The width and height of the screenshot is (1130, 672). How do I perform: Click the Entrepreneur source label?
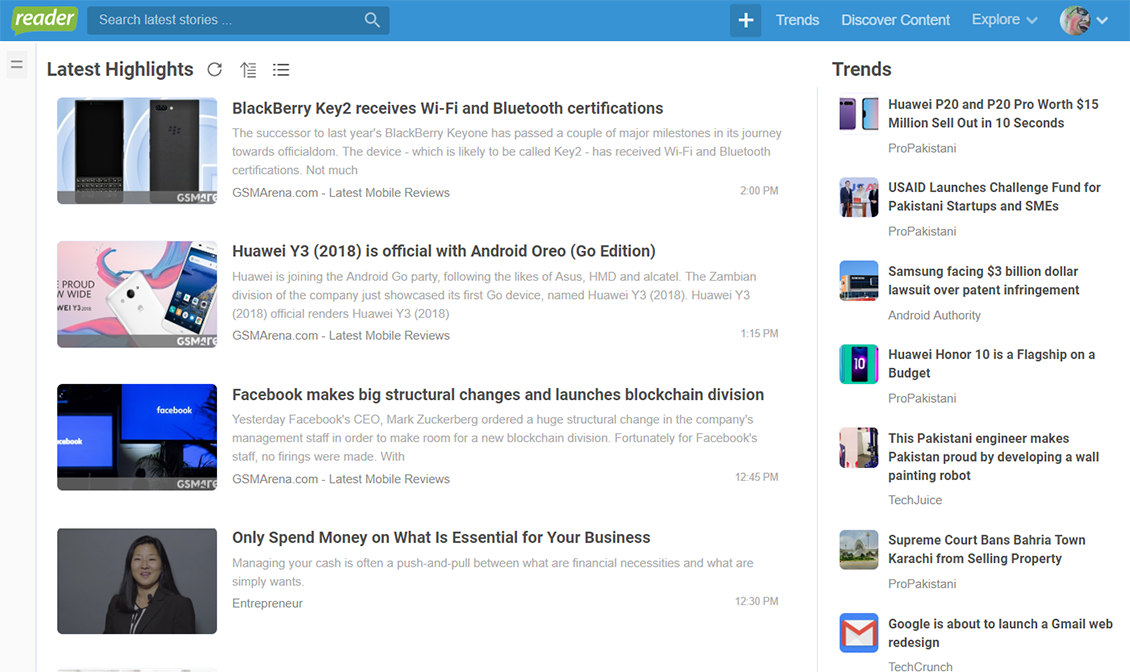267,604
